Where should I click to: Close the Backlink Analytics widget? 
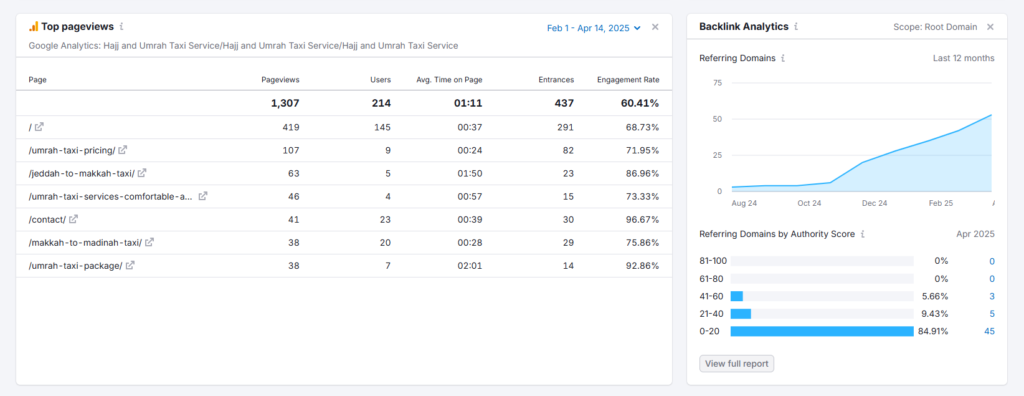[x=990, y=27]
